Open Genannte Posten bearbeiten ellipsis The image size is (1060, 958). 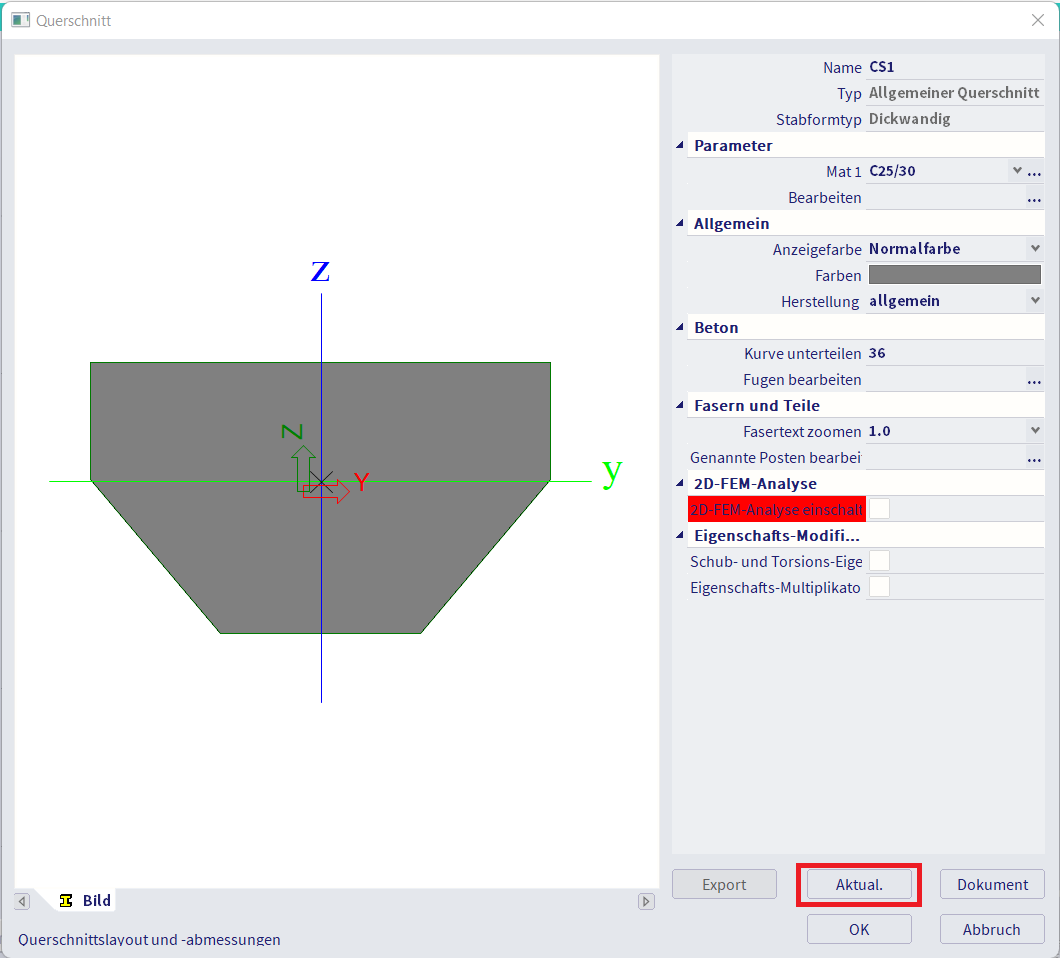coord(1034,459)
